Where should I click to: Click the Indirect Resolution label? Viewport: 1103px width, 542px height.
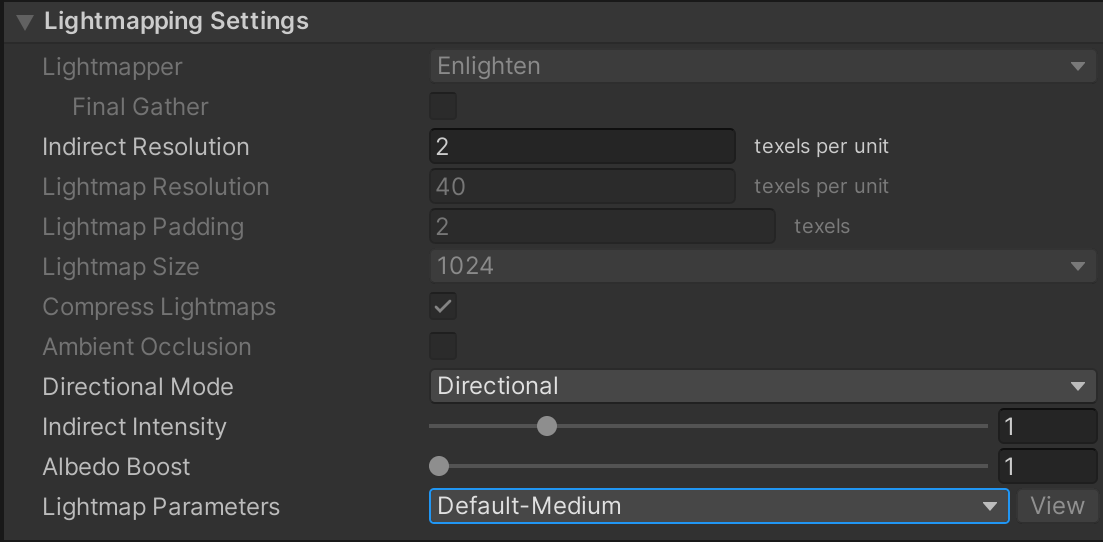pyautogui.click(x=146, y=147)
